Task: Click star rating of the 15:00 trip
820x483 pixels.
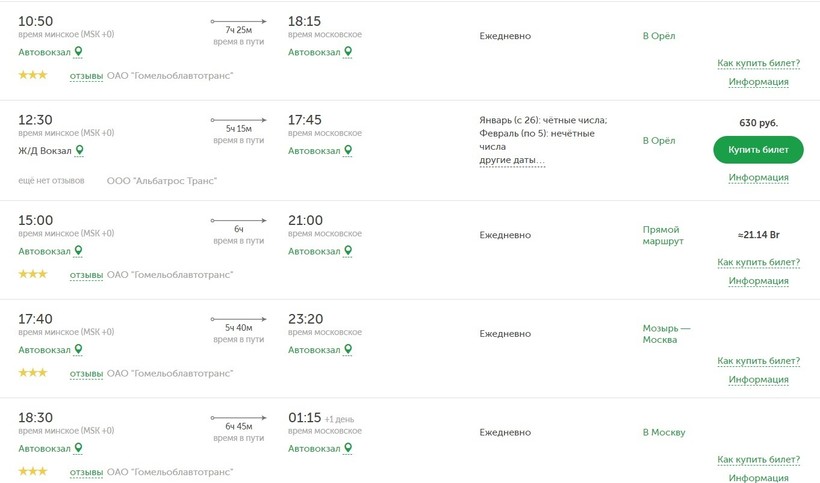Action: pyautogui.click(x=33, y=274)
